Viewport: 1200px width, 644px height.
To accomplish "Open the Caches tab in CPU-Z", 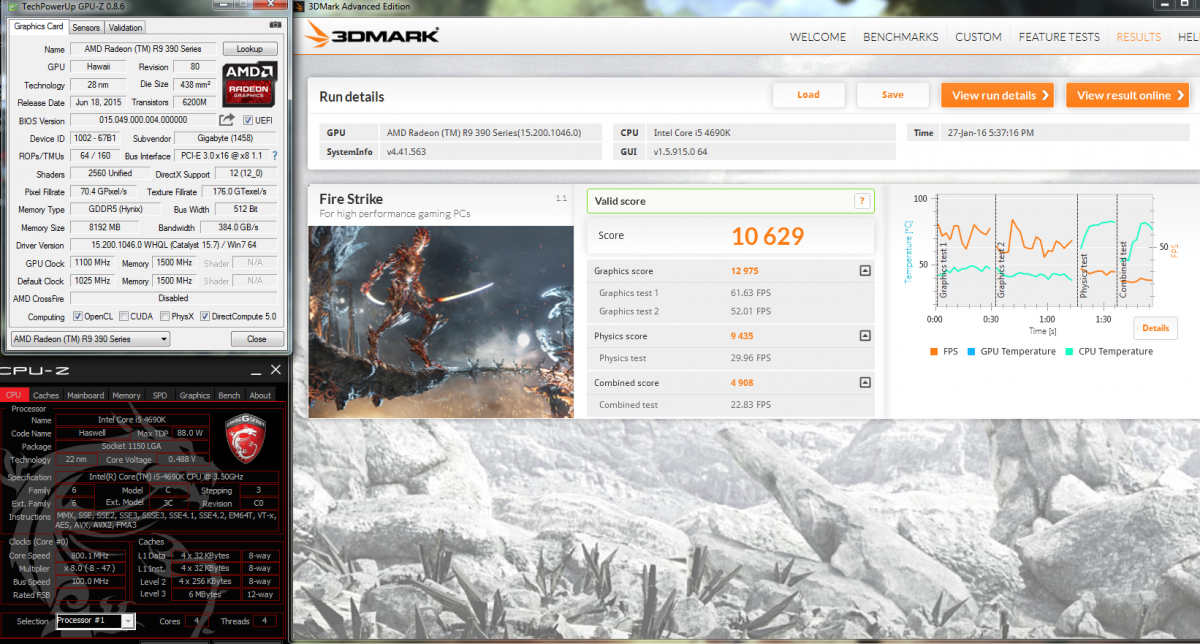I will [46, 395].
